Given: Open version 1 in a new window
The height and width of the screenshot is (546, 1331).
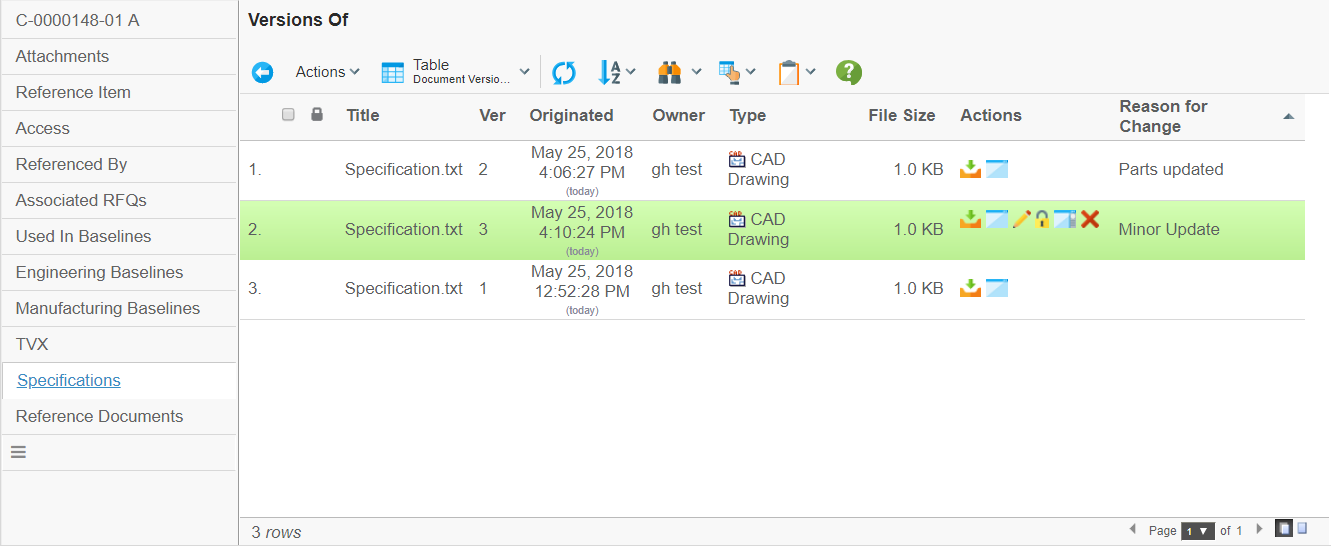Looking at the screenshot, I should pos(997,288).
